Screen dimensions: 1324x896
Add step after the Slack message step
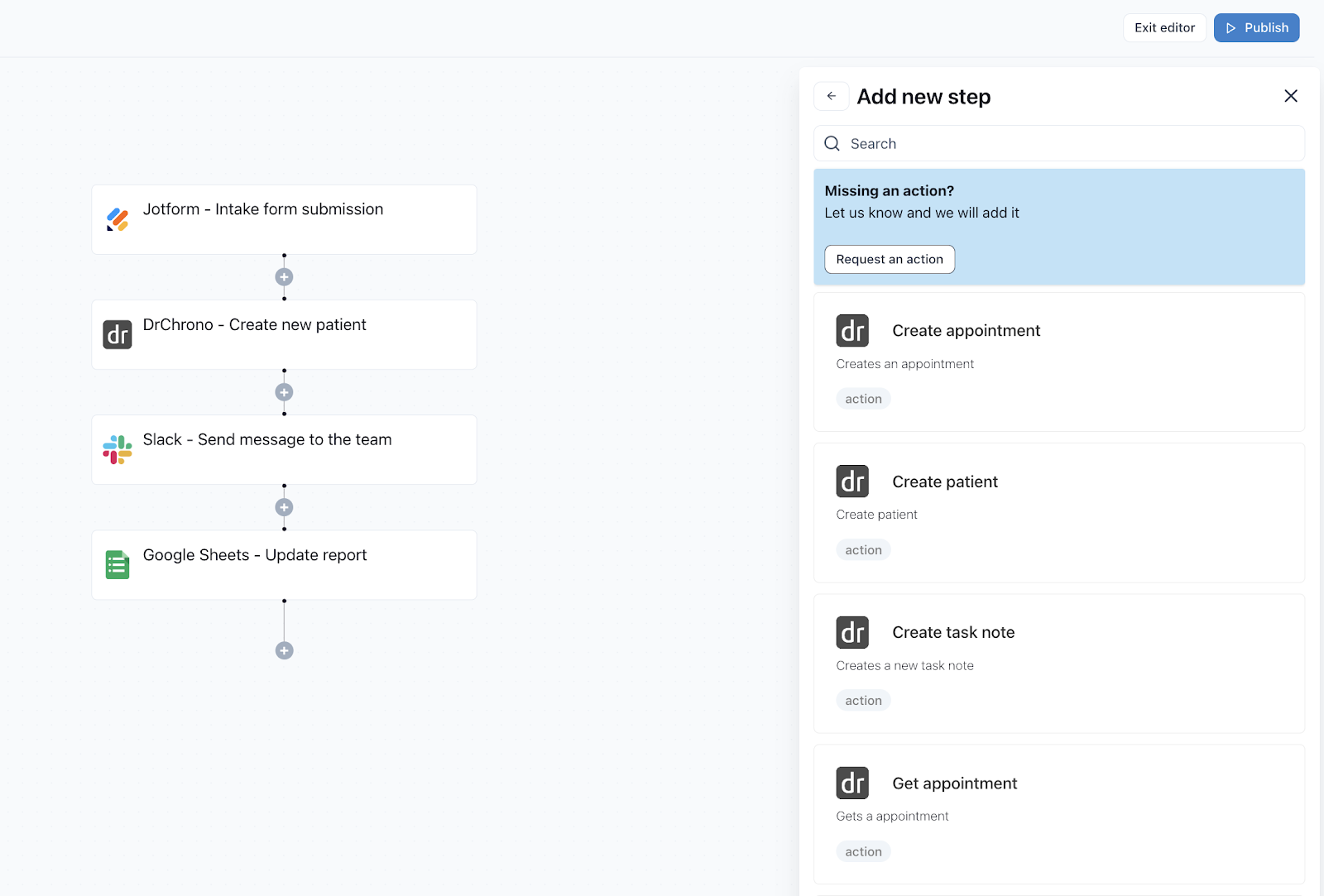click(284, 507)
